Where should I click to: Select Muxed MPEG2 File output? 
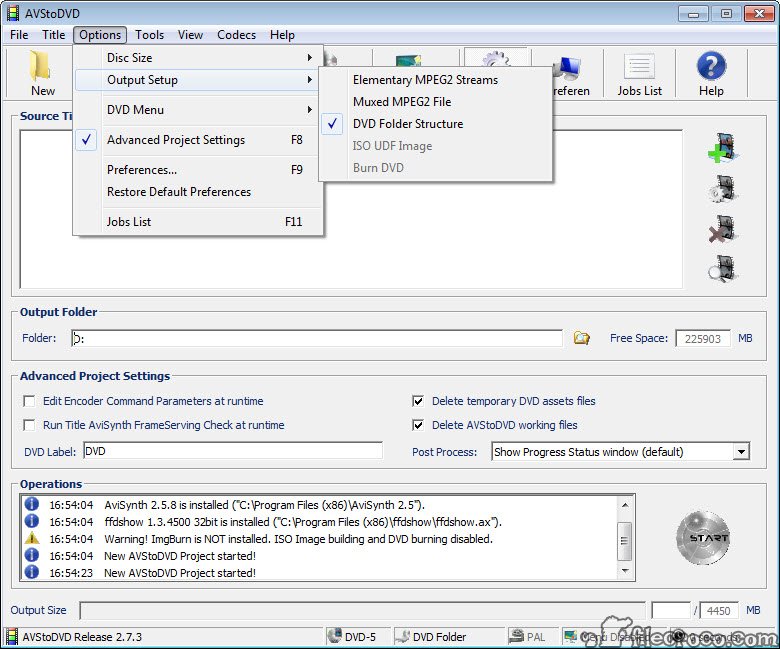[x=435, y=101]
